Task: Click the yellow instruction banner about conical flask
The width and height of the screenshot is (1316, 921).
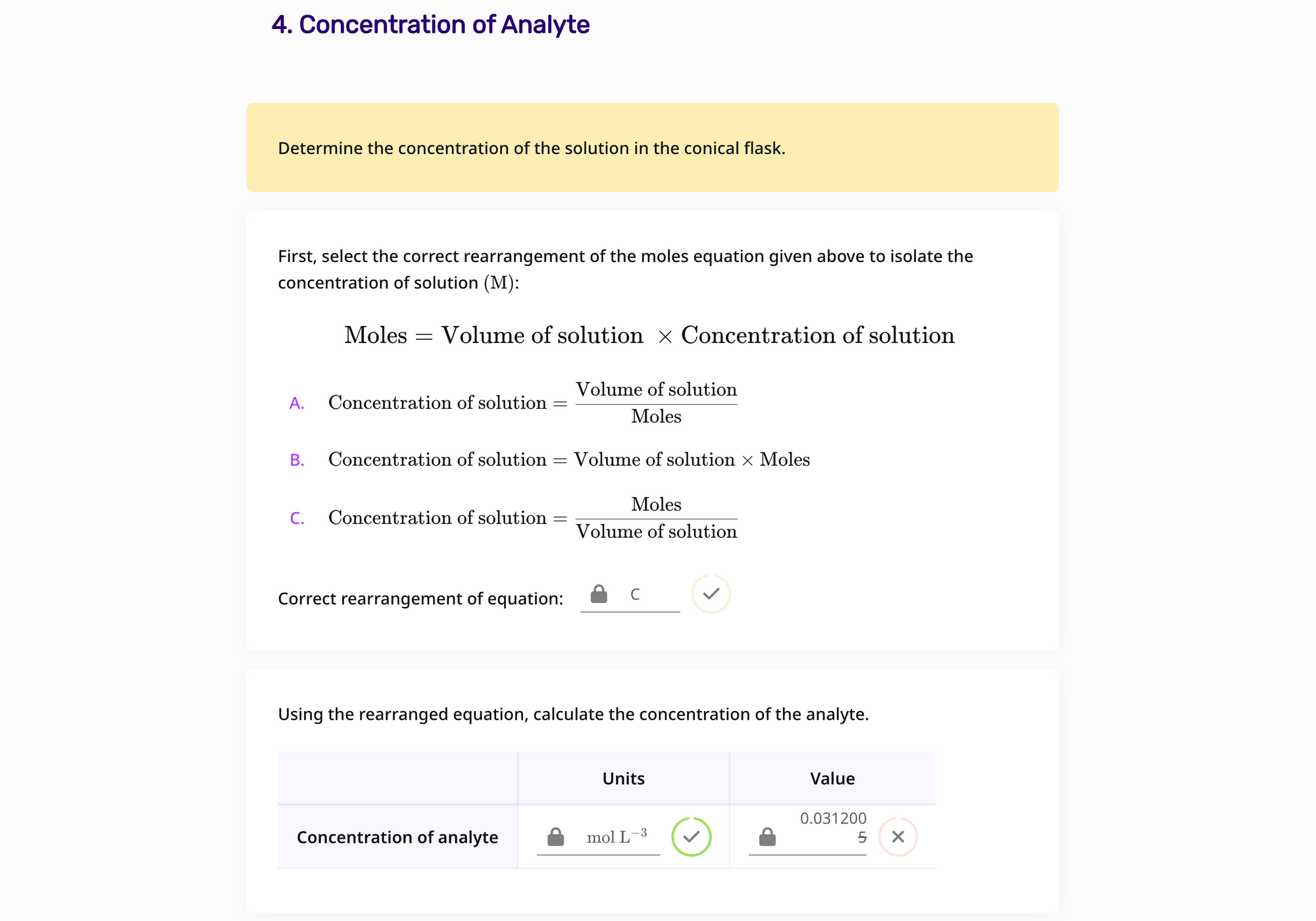Action: coord(653,147)
